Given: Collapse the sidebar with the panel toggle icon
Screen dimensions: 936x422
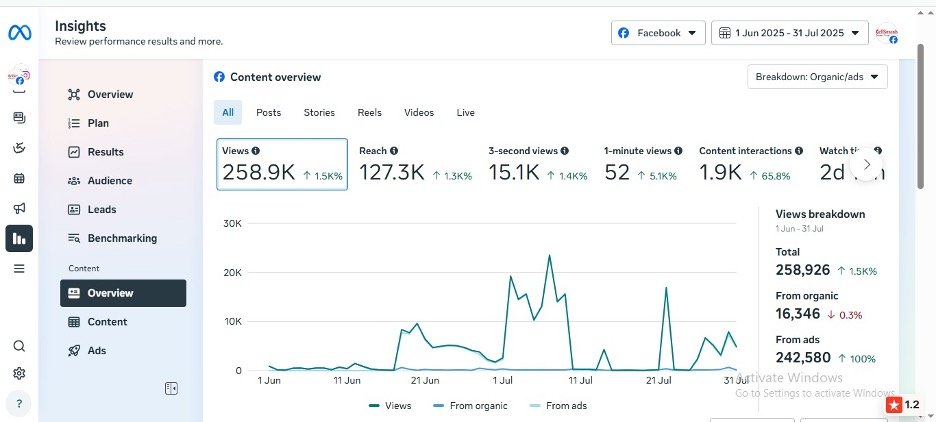Looking at the screenshot, I should [x=171, y=388].
